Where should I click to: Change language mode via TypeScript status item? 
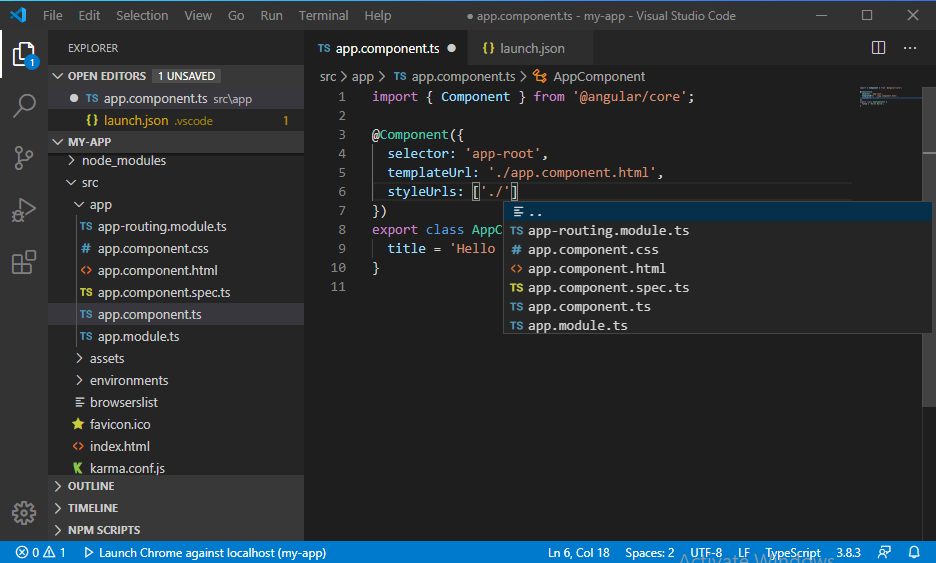[793, 553]
